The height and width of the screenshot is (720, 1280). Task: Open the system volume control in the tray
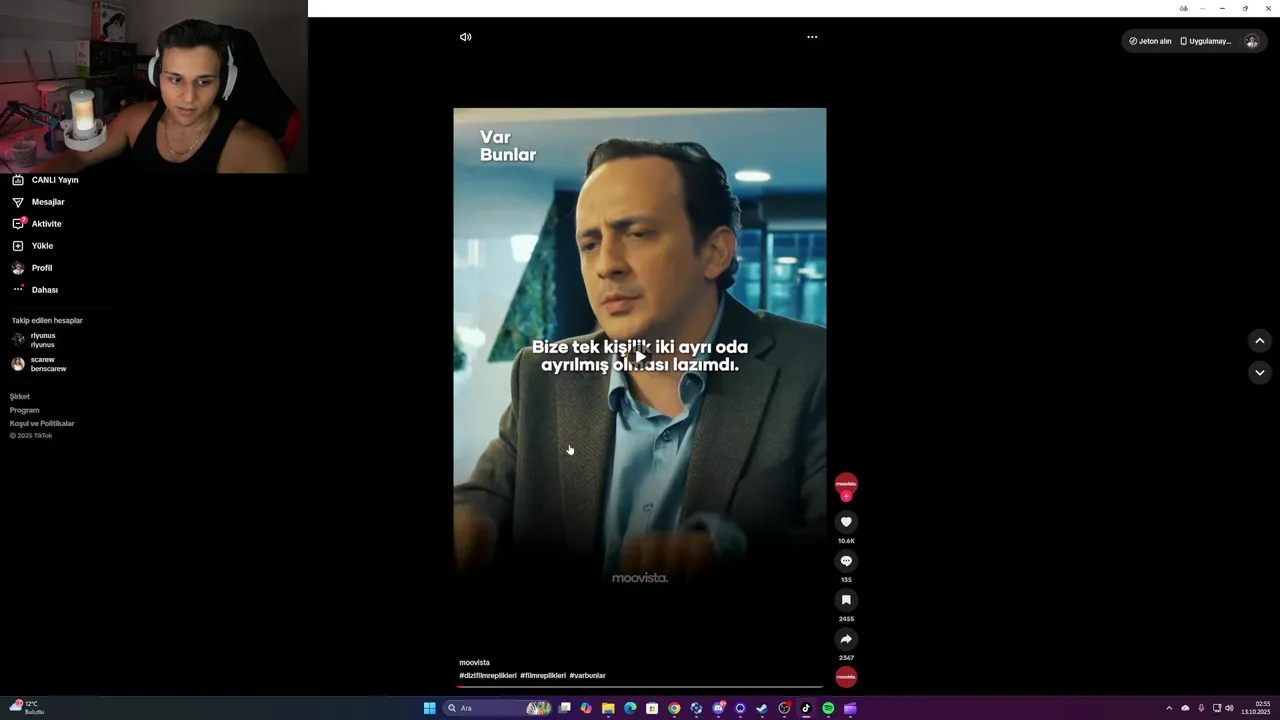(1229, 708)
